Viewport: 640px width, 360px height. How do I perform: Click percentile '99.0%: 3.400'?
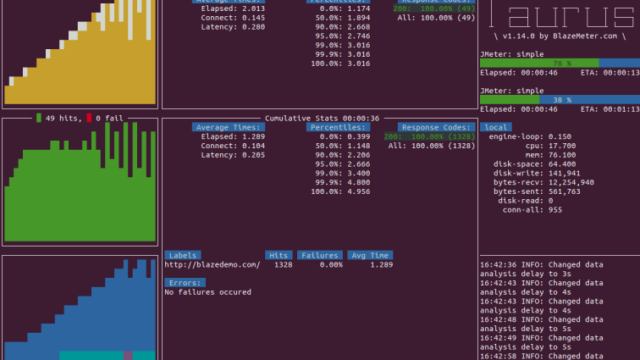point(343,173)
